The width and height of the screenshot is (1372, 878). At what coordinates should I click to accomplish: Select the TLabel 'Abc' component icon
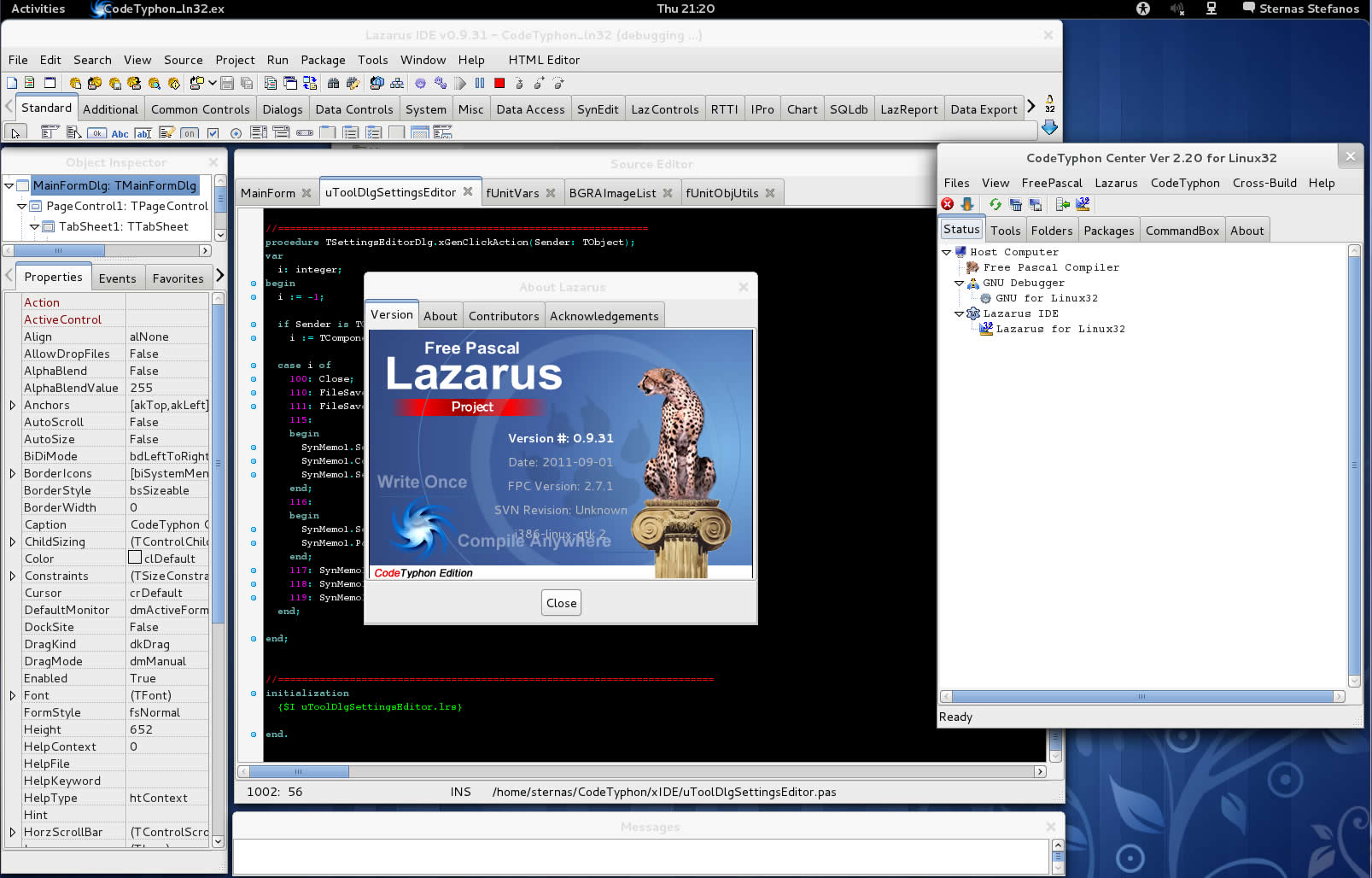pyautogui.click(x=120, y=133)
